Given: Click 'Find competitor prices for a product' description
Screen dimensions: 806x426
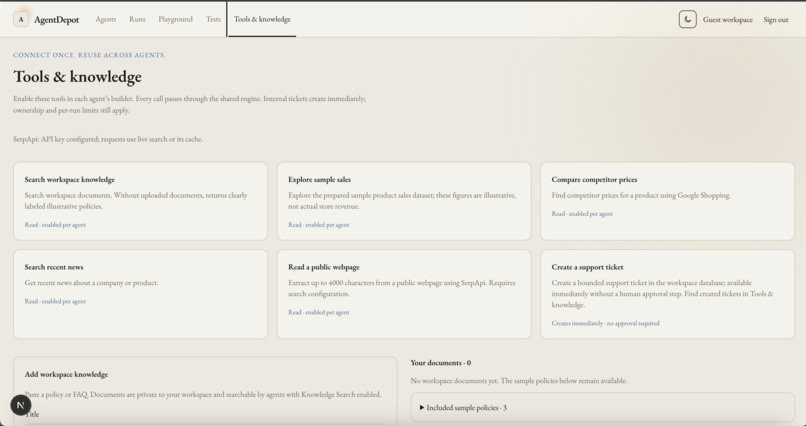Looking at the screenshot, I should point(641,195).
